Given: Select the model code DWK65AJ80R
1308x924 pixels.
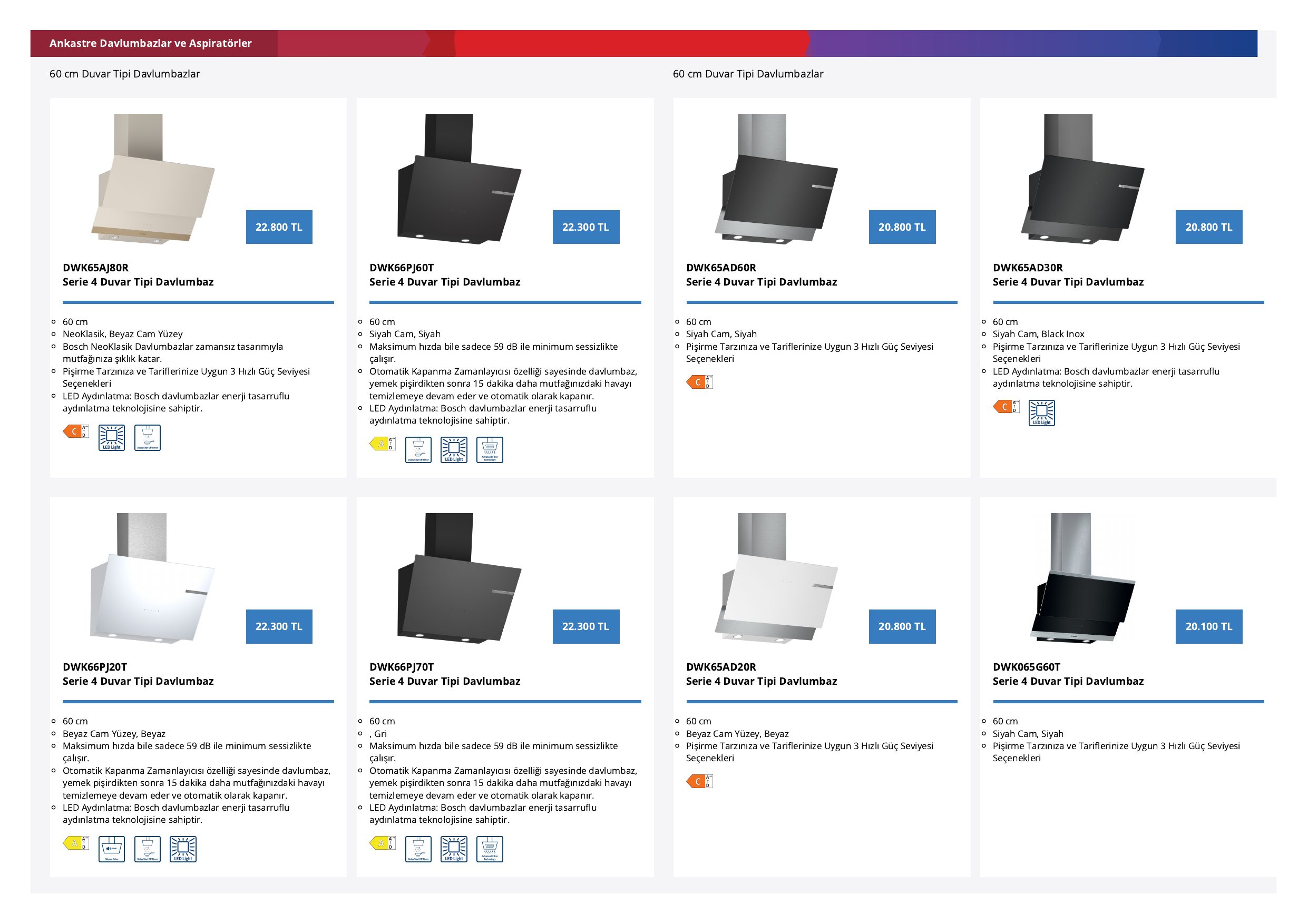Looking at the screenshot, I should coord(96,268).
